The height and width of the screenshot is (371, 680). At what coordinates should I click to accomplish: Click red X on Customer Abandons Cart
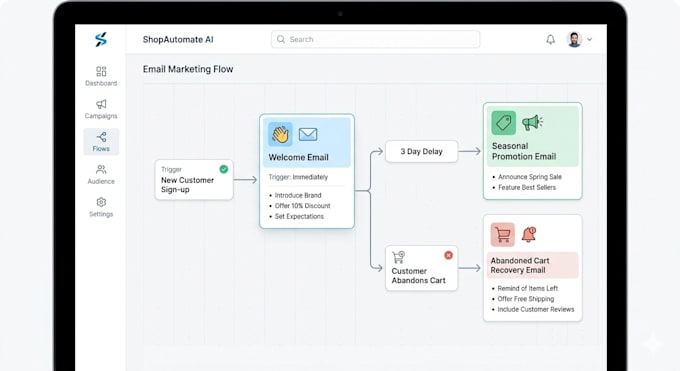pos(448,255)
